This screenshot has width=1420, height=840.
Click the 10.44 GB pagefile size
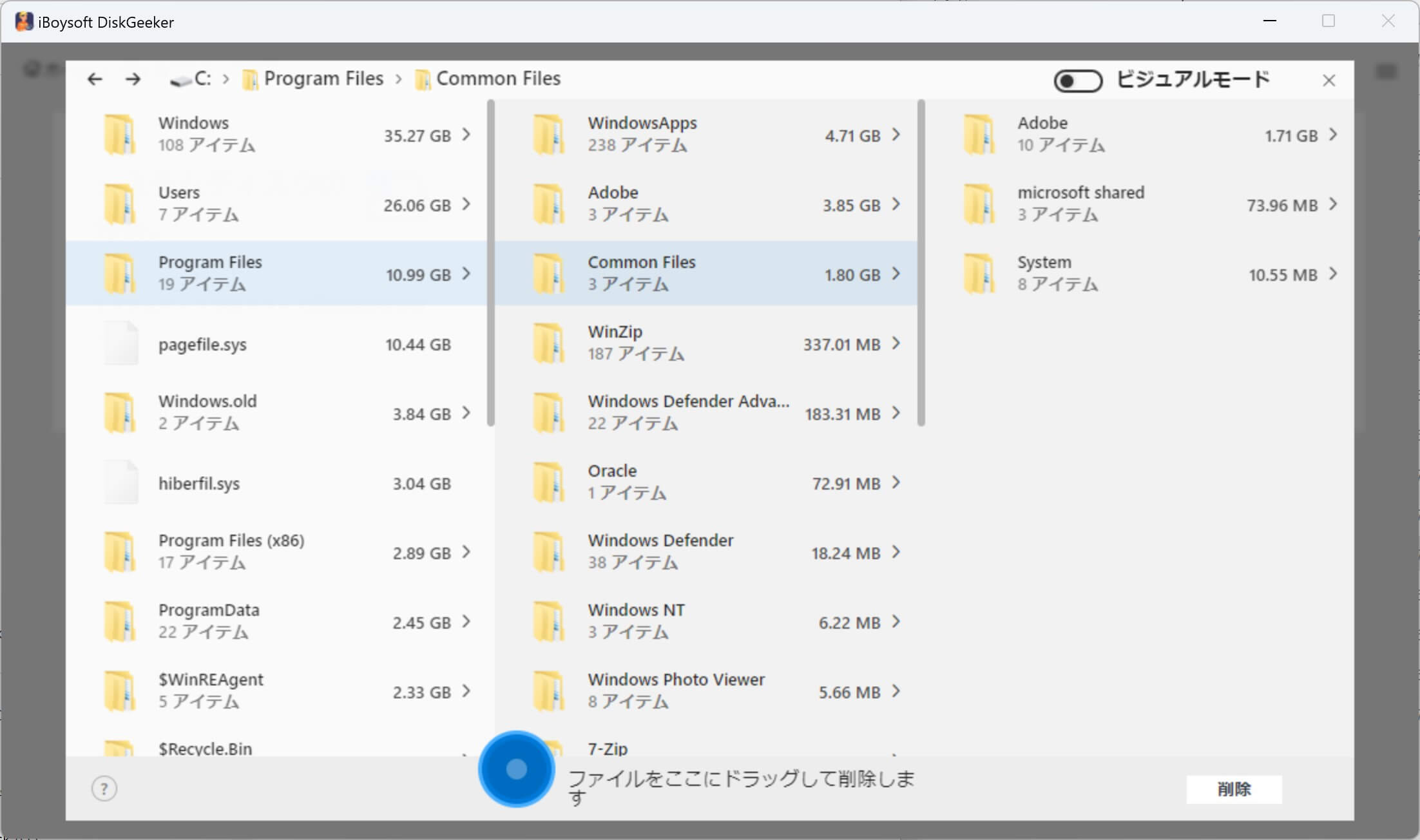(x=417, y=345)
